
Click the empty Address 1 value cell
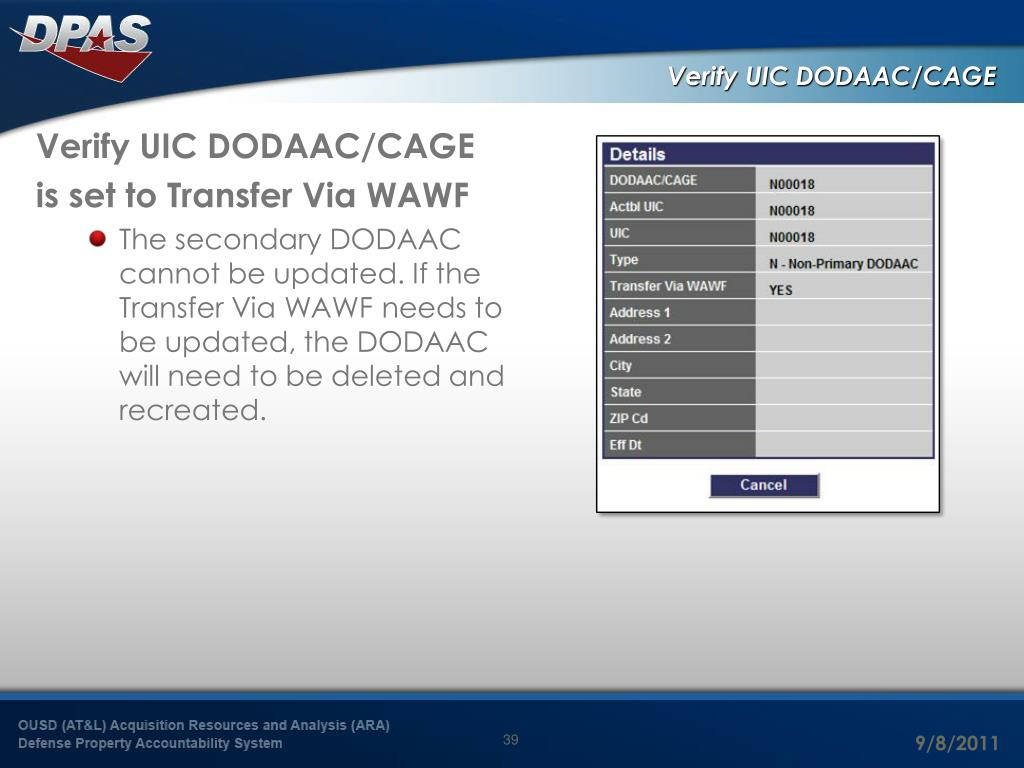point(844,313)
